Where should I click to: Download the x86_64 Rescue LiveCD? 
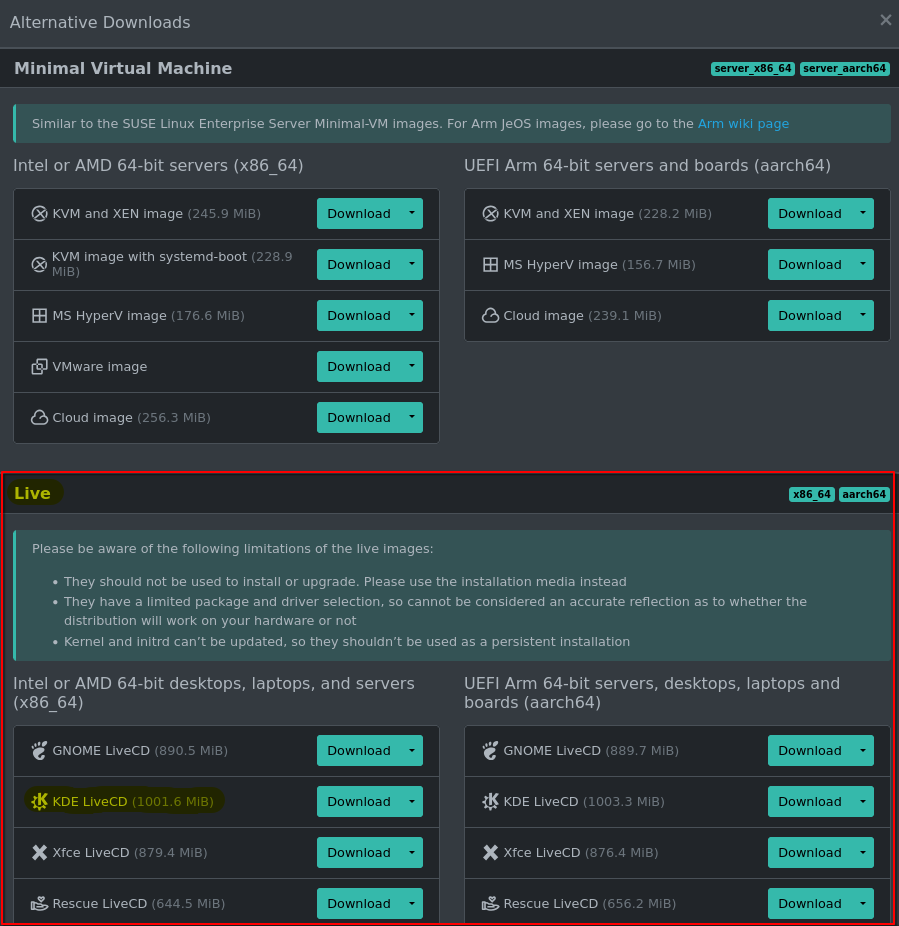358,904
